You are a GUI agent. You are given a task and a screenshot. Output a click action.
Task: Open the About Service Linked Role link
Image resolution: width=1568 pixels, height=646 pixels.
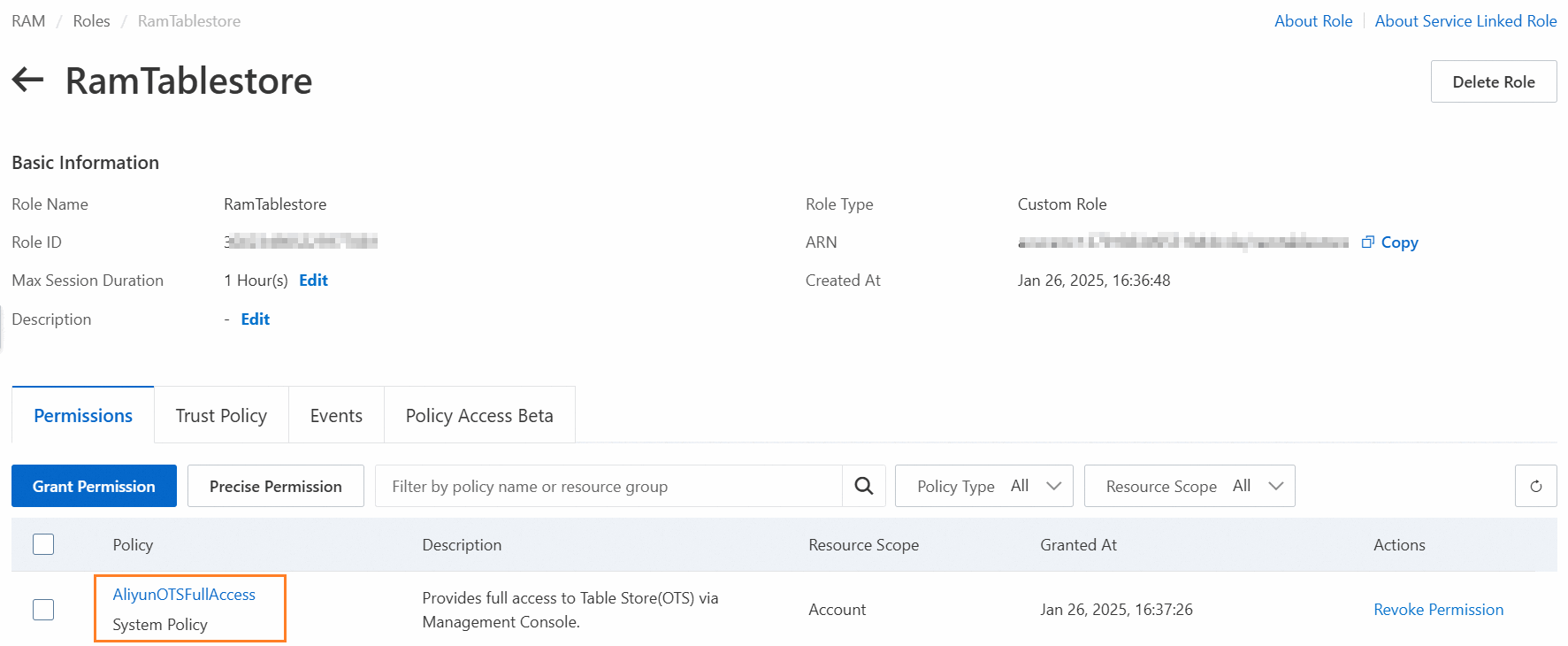tap(1465, 21)
